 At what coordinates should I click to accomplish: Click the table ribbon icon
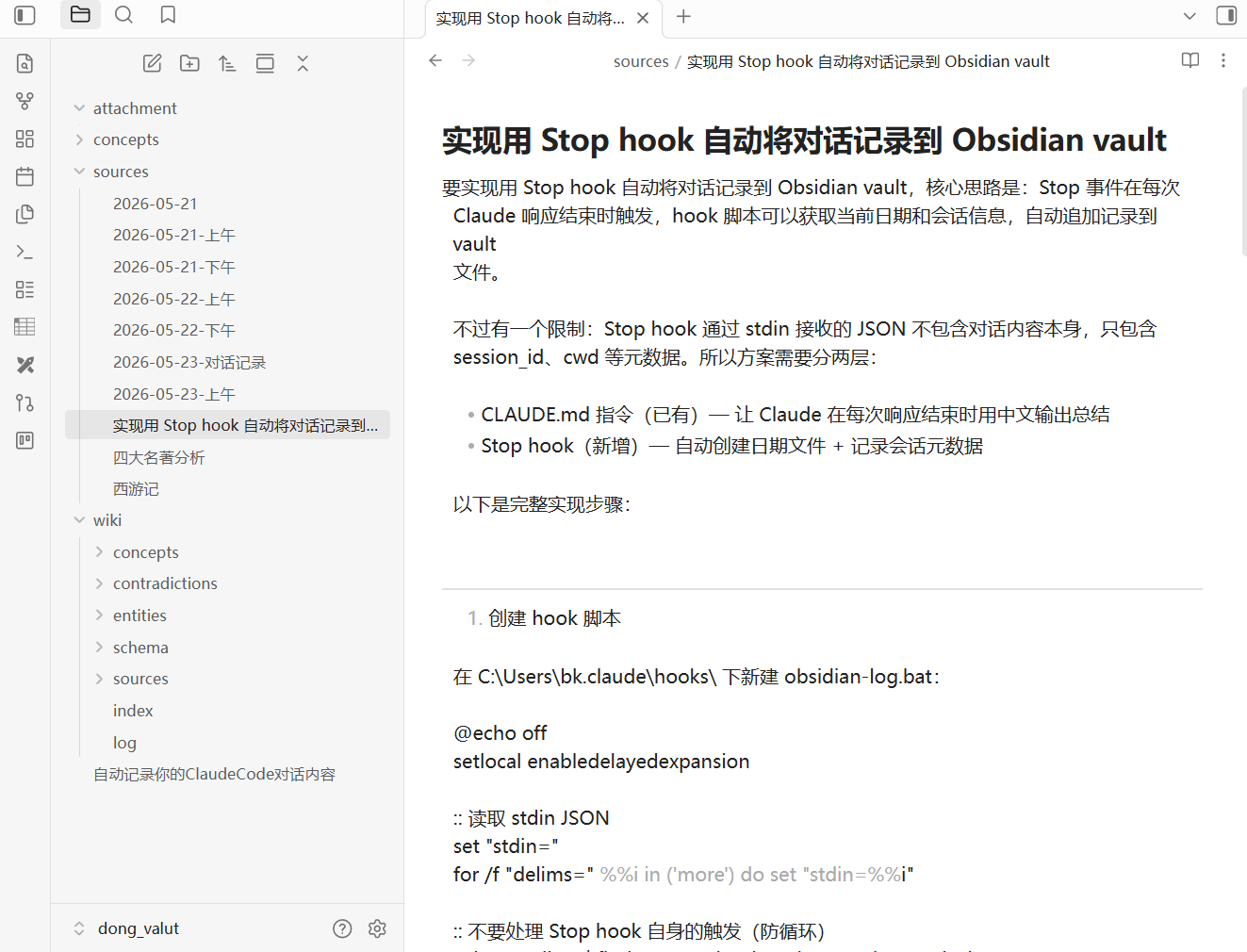click(25, 327)
